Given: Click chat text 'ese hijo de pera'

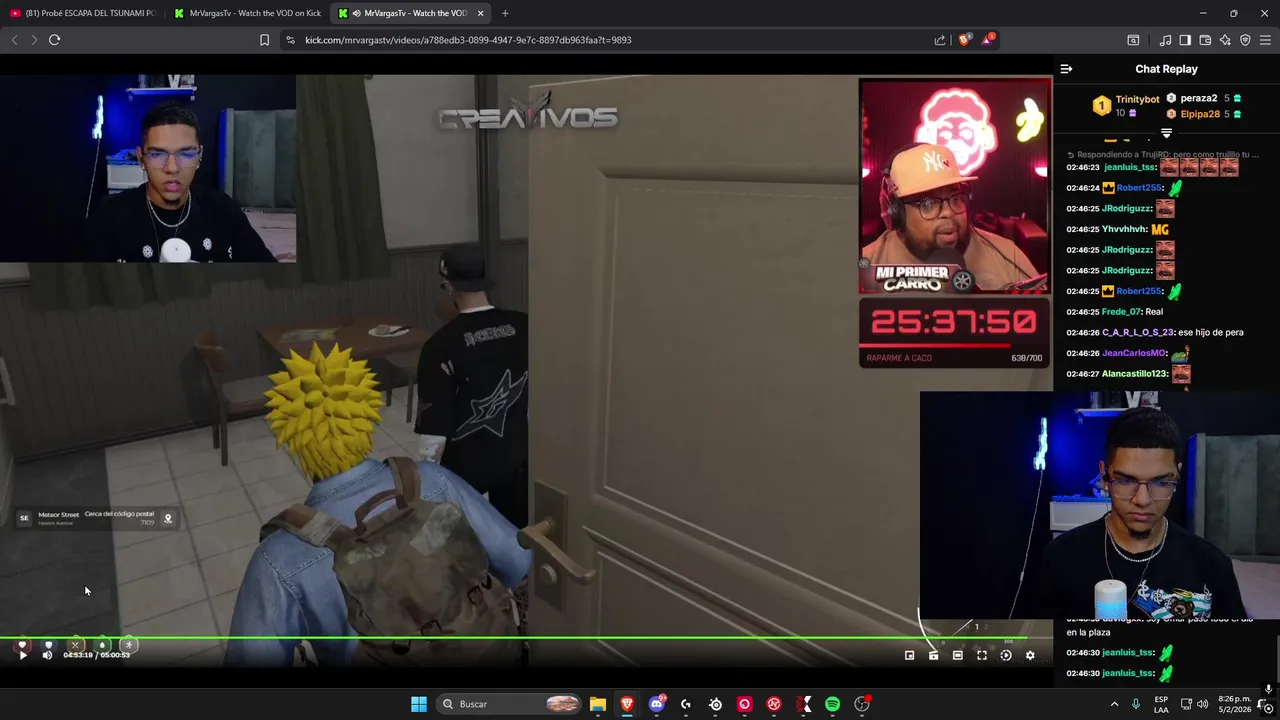Looking at the screenshot, I should 1211,332.
